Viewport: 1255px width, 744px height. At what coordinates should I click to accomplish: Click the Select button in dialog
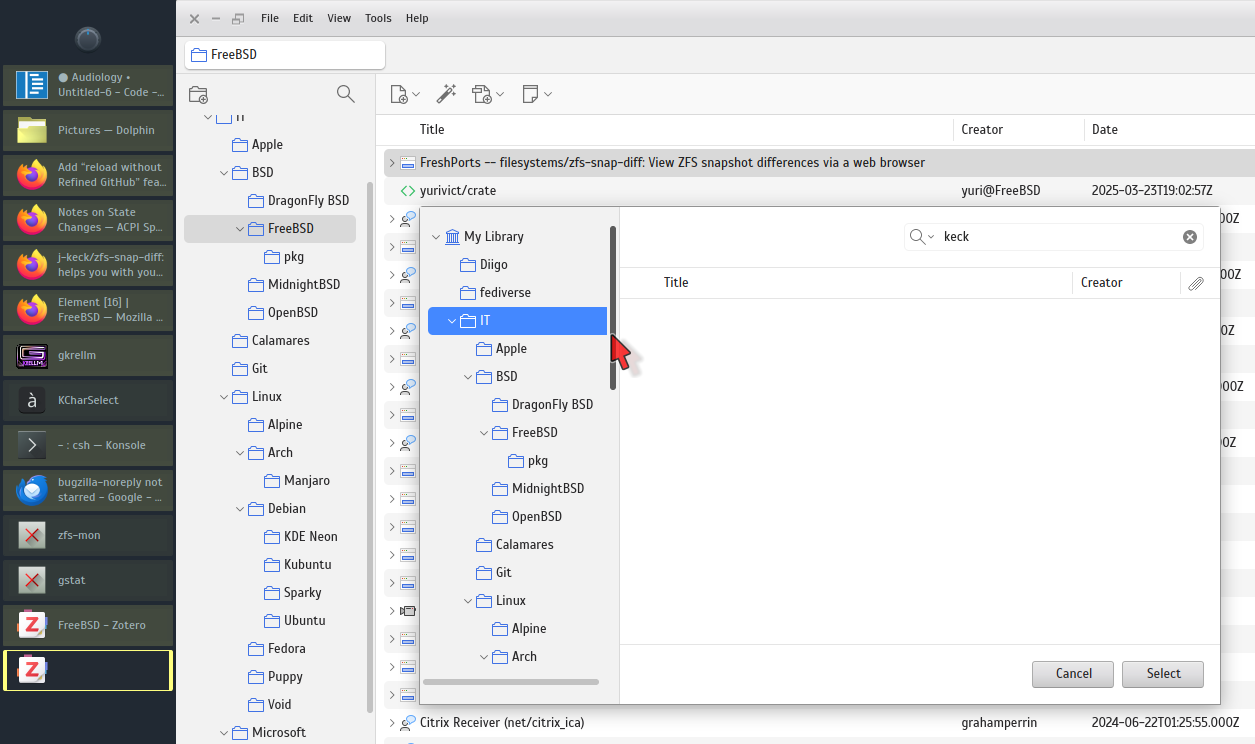tap(1163, 674)
